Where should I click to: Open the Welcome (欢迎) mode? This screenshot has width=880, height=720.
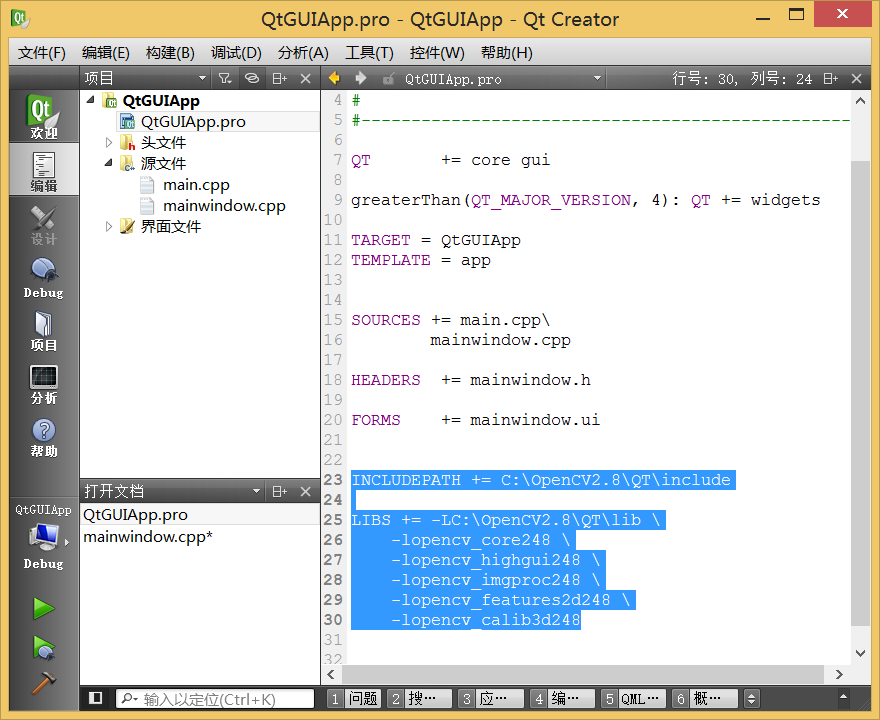click(44, 116)
